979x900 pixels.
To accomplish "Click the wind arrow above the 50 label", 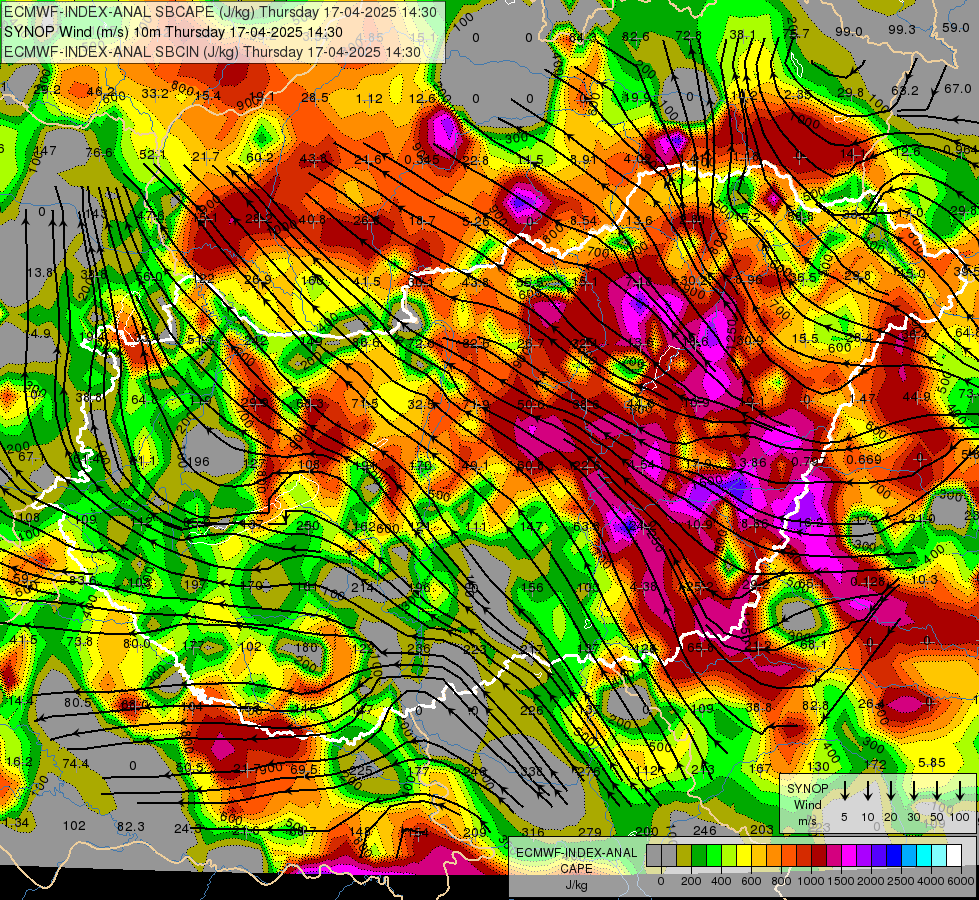I will tap(937, 790).
